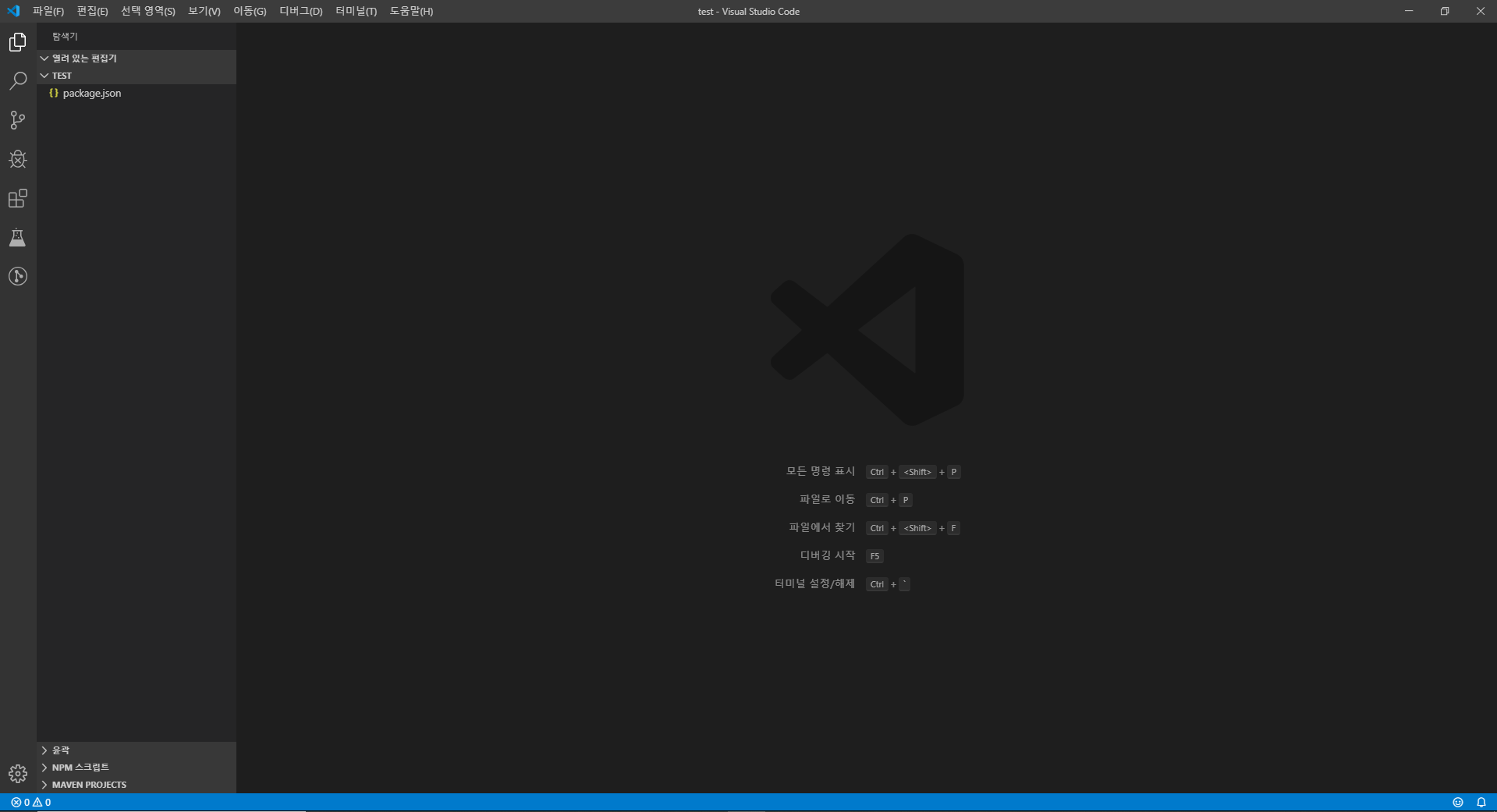The height and width of the screenshot is (812, 1497).
Task: Open the Explorer view in activity bar
Action: click(18, 42)
